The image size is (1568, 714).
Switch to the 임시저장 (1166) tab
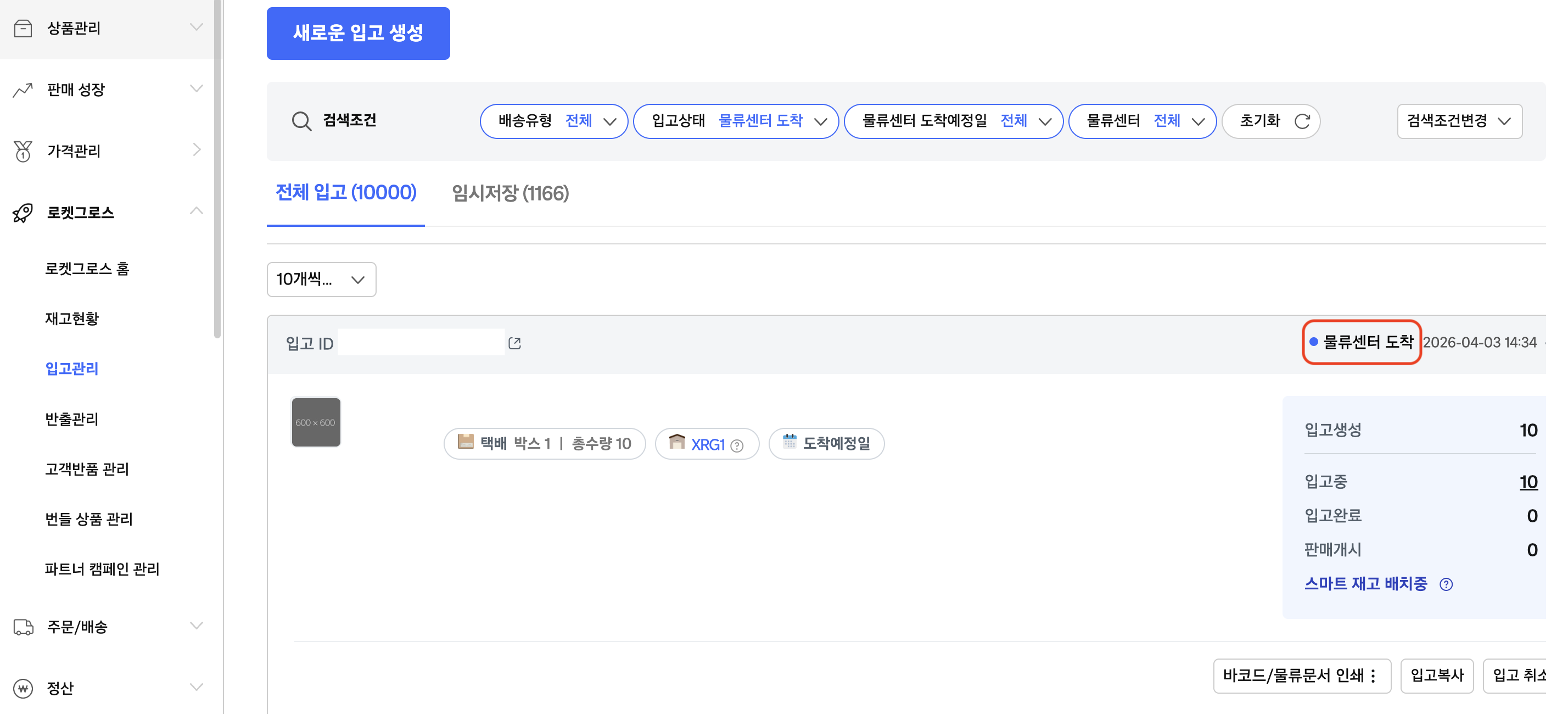tap(510, 193)
